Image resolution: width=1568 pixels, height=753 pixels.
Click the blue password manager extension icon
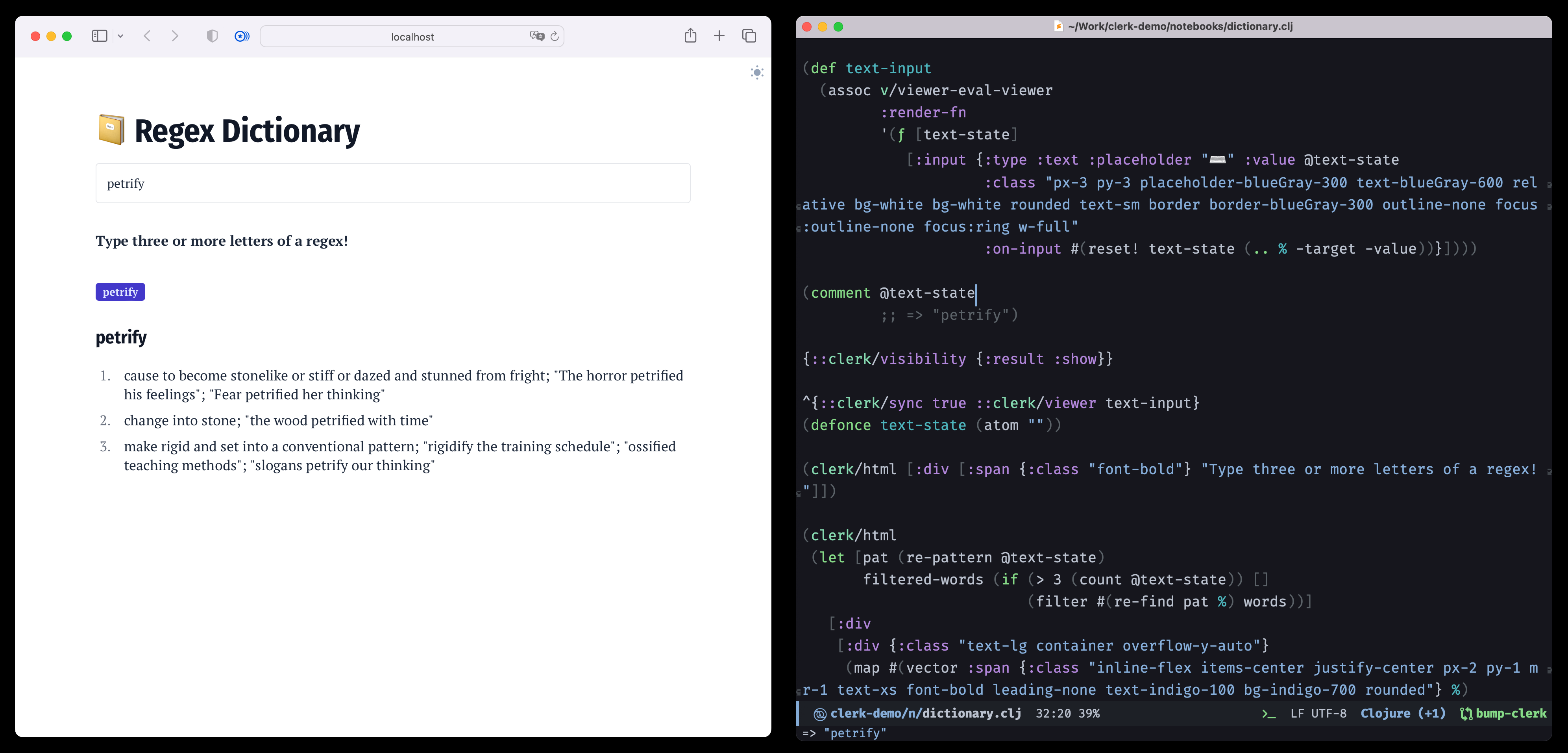point(242,36)
